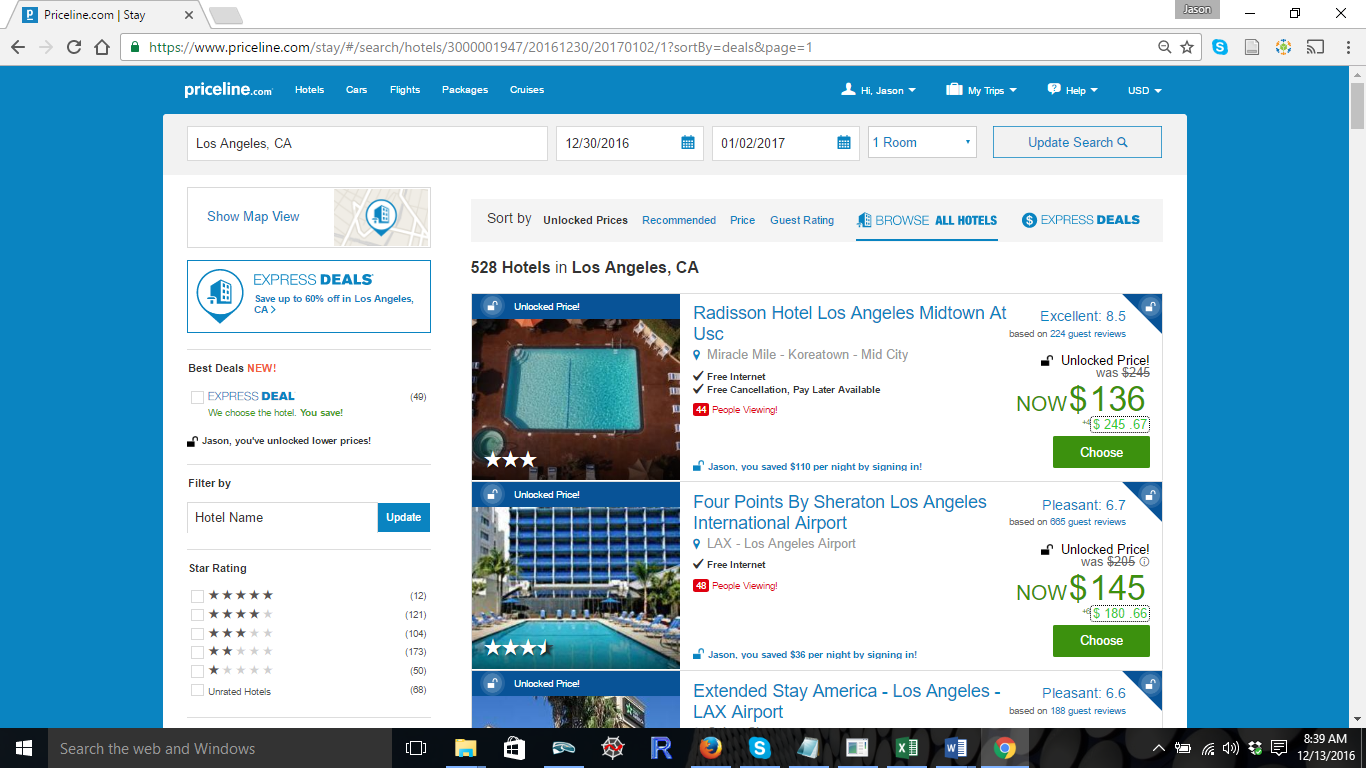This screenshot has height=768, width=1366.
Task: Open the Chrome three-dot menu
Action: point(1346,47)
